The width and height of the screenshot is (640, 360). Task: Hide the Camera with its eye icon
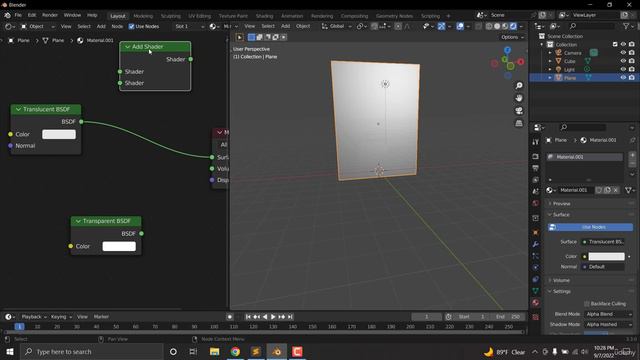[x=623, y=53]
